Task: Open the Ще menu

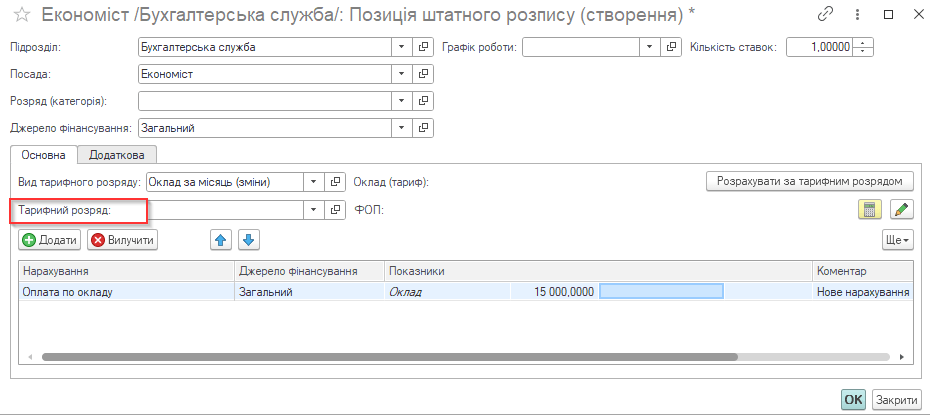Action: point(897,240)
